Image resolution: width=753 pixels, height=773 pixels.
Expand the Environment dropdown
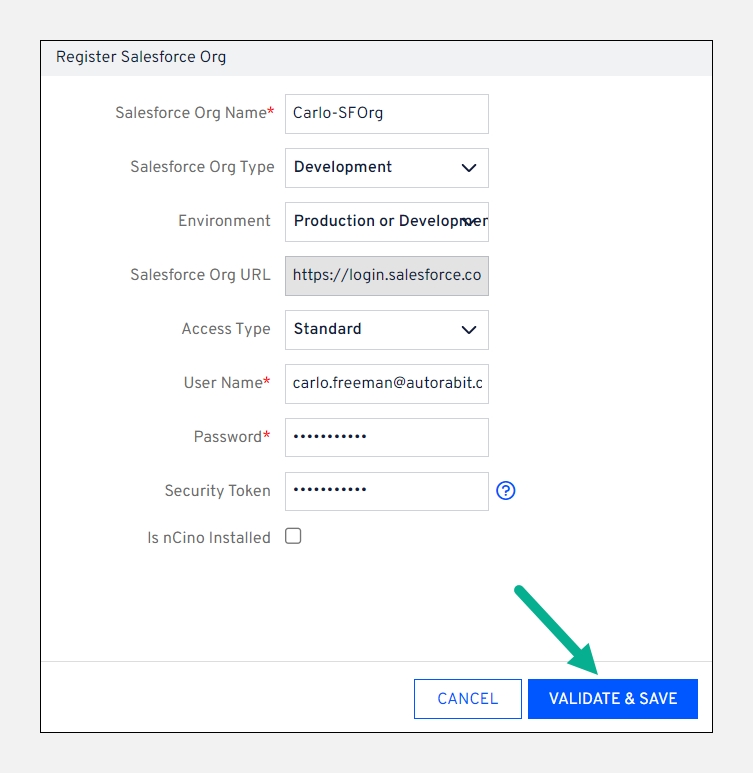tap(386, 222)
